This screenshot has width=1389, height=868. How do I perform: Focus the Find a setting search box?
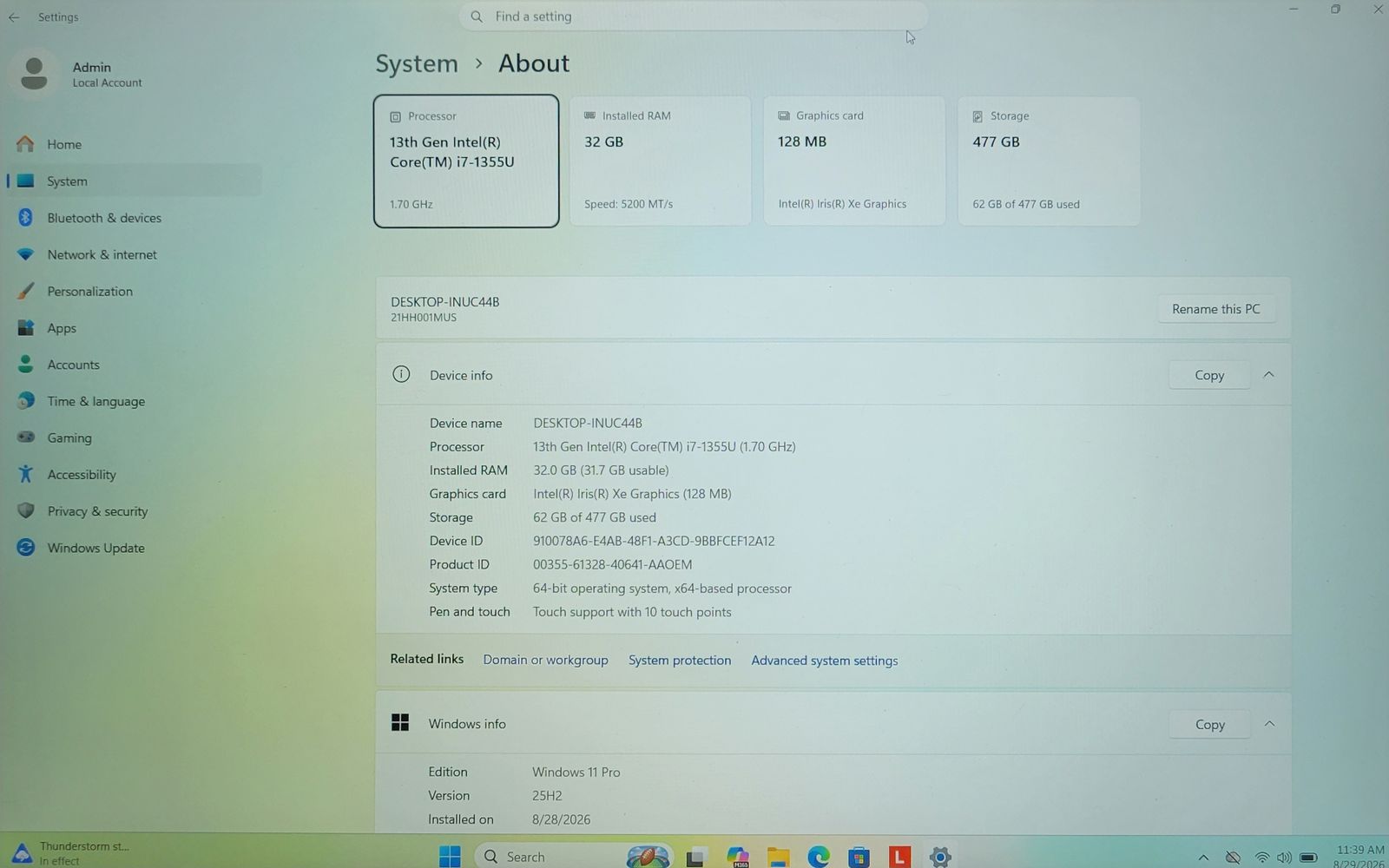(x=693, y=16)
